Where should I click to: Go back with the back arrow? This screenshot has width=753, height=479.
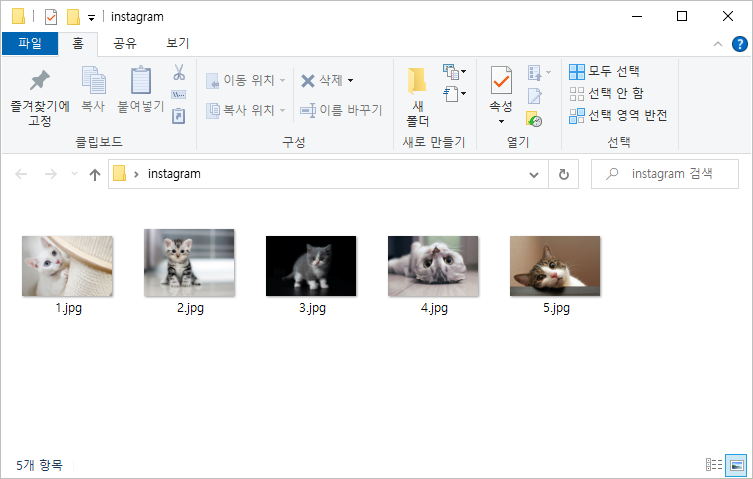[21, 174]
